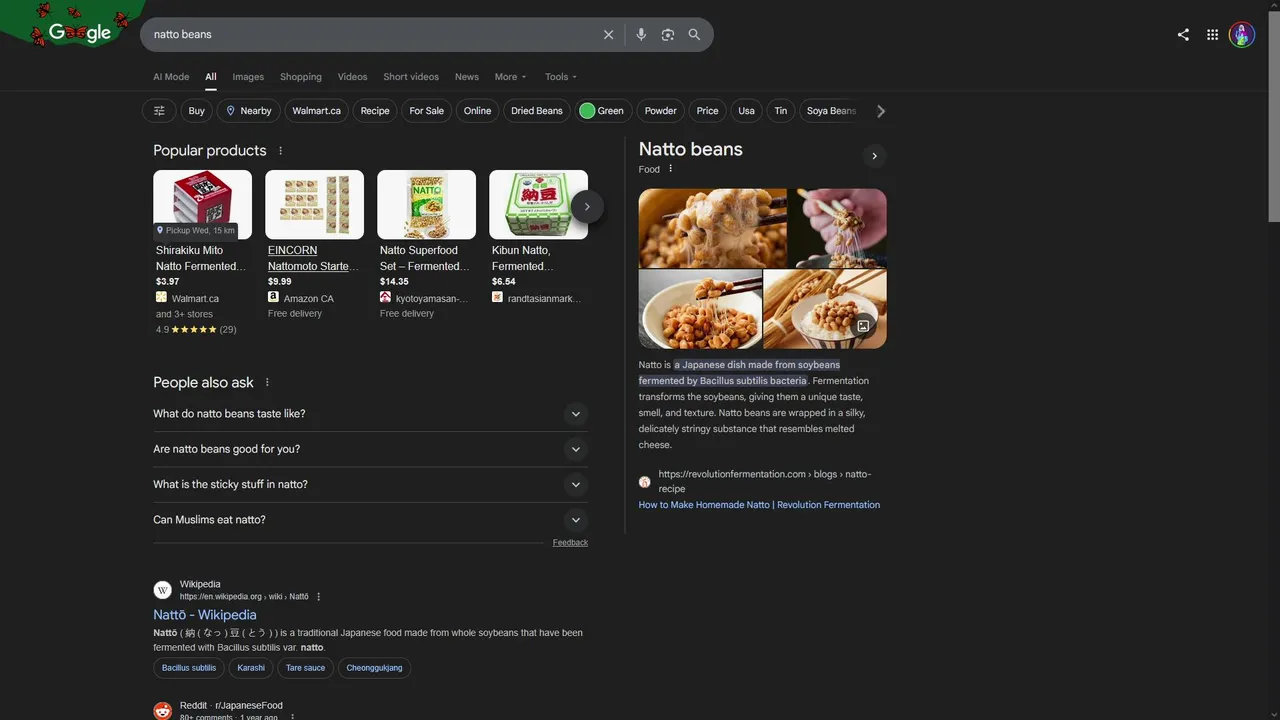1280x720 pixels.
Task: Click the r/JapaneseFood Reddit result source
Action: pos(231,706)
